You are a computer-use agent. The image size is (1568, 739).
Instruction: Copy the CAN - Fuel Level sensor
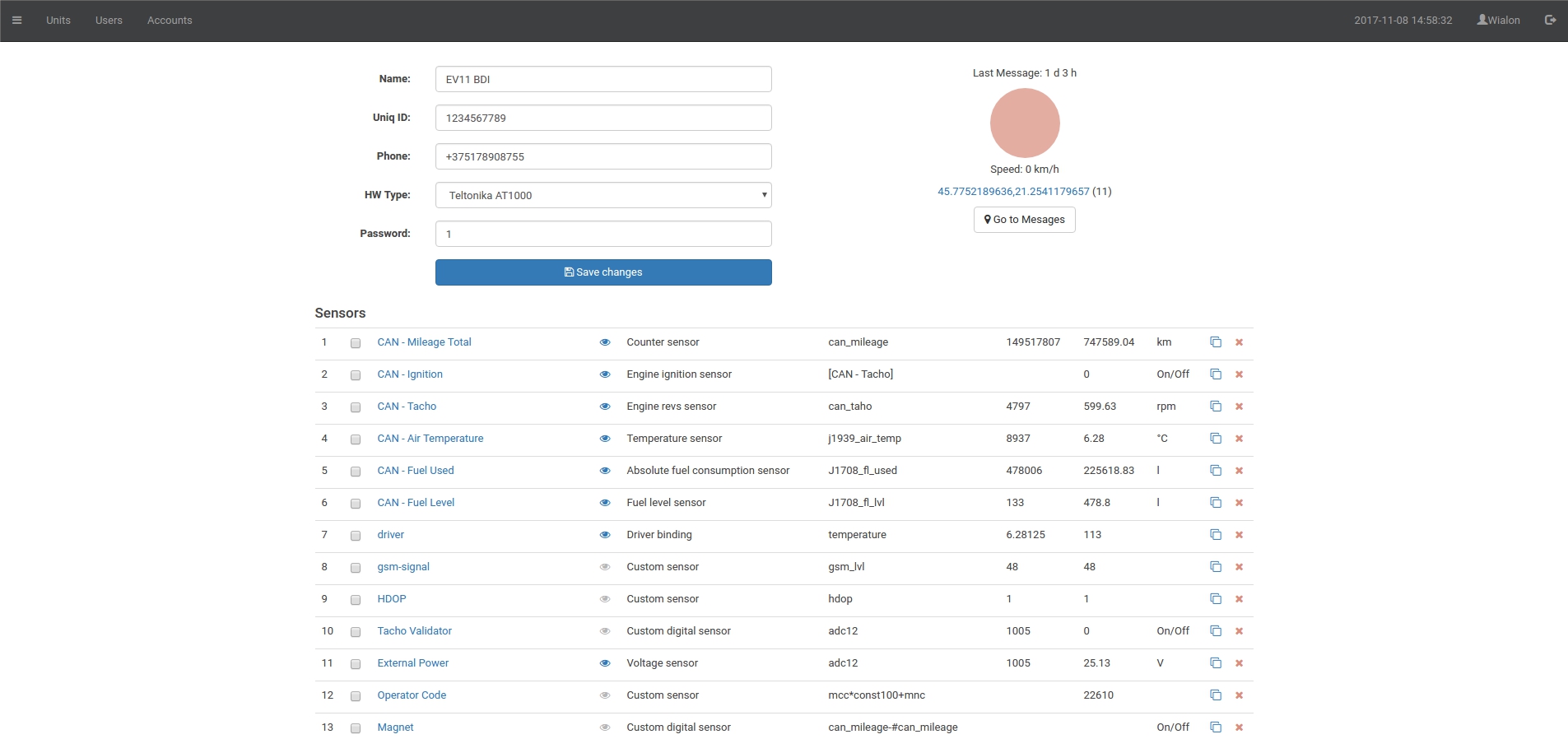(1215, 503)
